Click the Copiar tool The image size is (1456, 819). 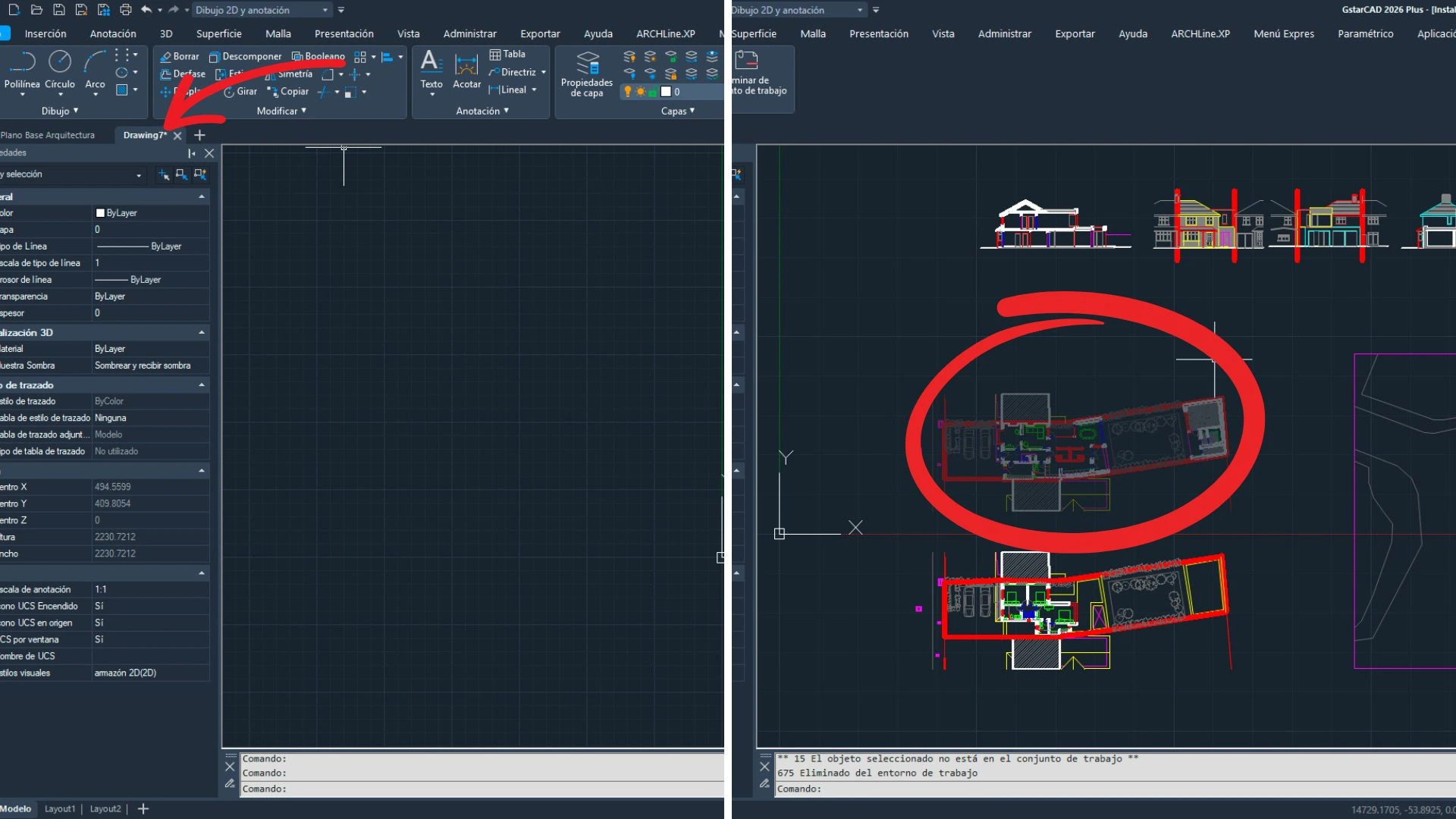click(288, 92)
